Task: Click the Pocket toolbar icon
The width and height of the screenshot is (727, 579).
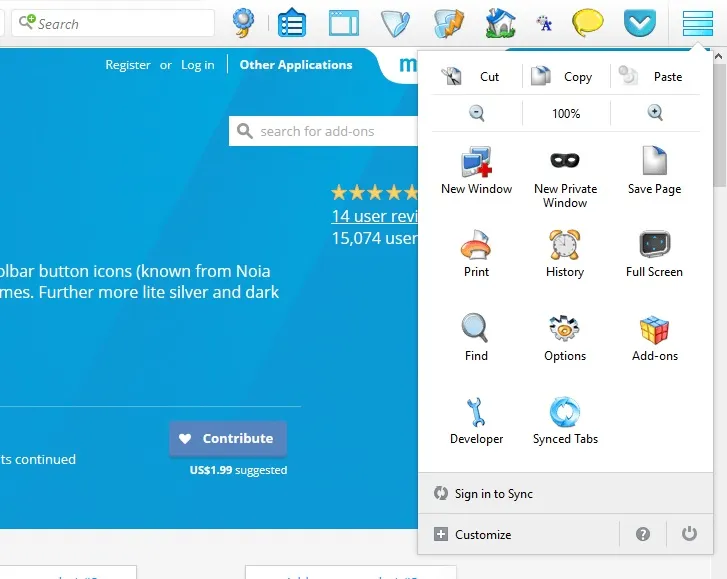Action: [639, 23]
